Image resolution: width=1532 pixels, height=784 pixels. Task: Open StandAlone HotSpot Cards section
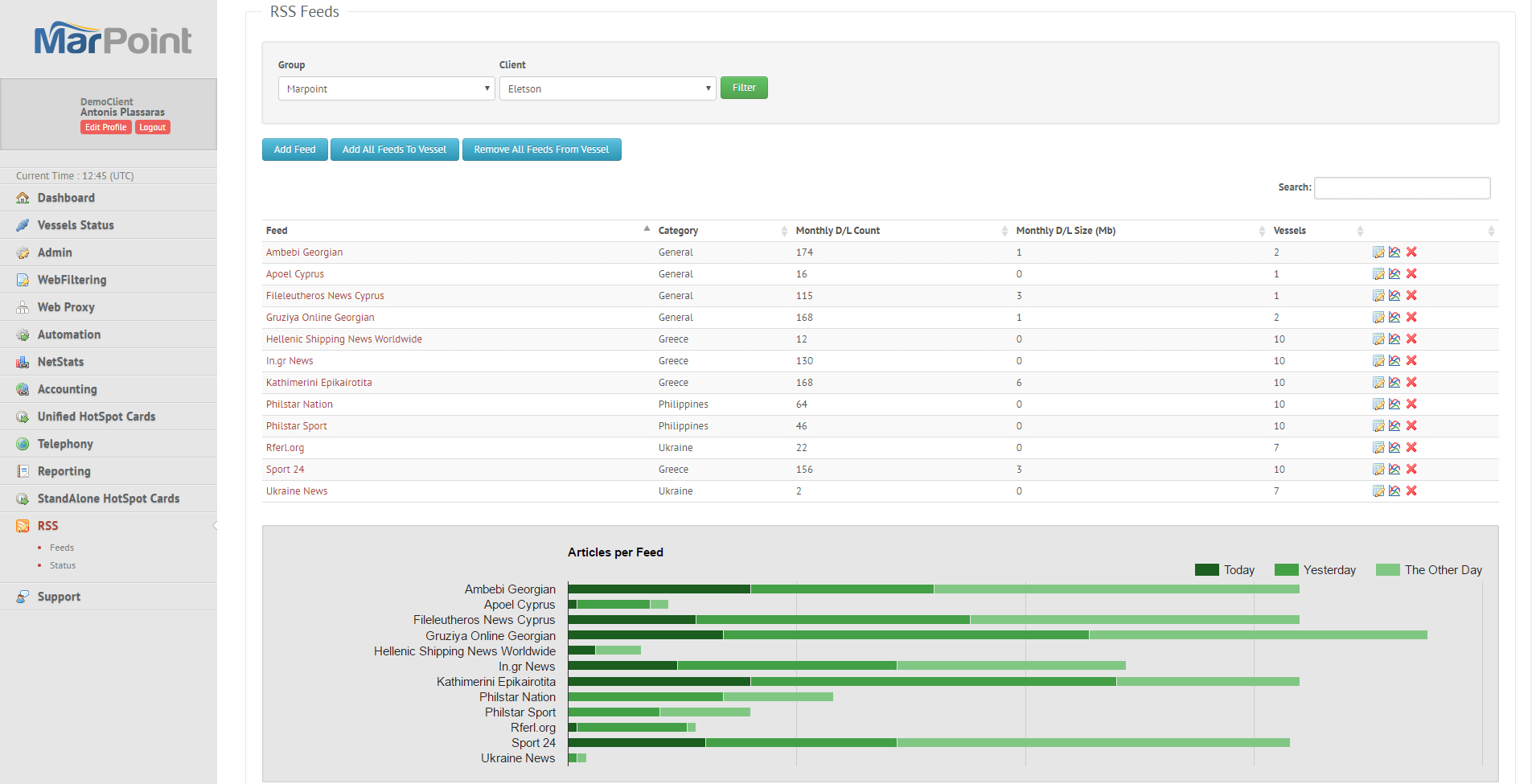[x=109, y=499]
